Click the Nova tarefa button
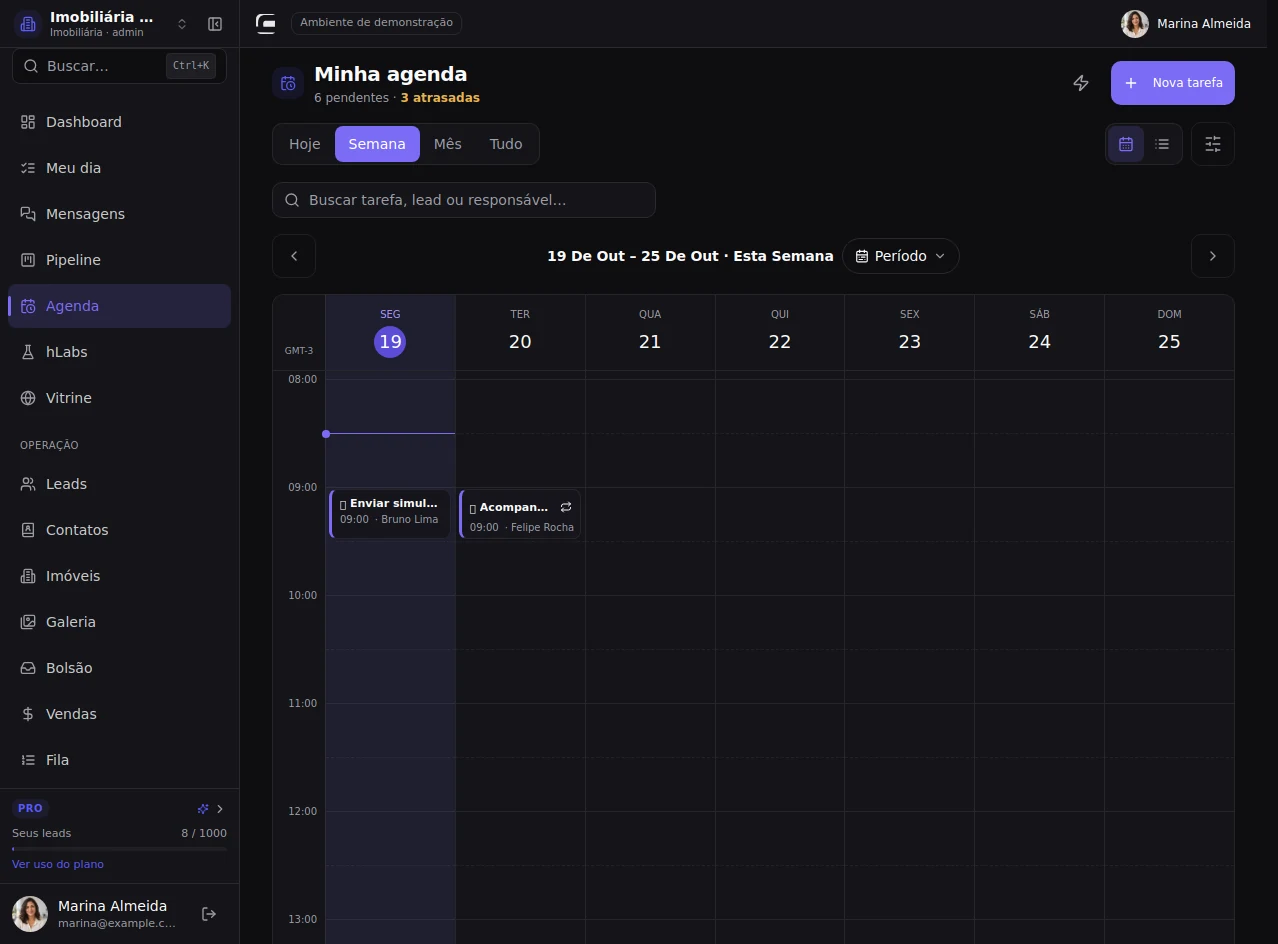Screen dimensions: 1278x944 coord(1173,83)
